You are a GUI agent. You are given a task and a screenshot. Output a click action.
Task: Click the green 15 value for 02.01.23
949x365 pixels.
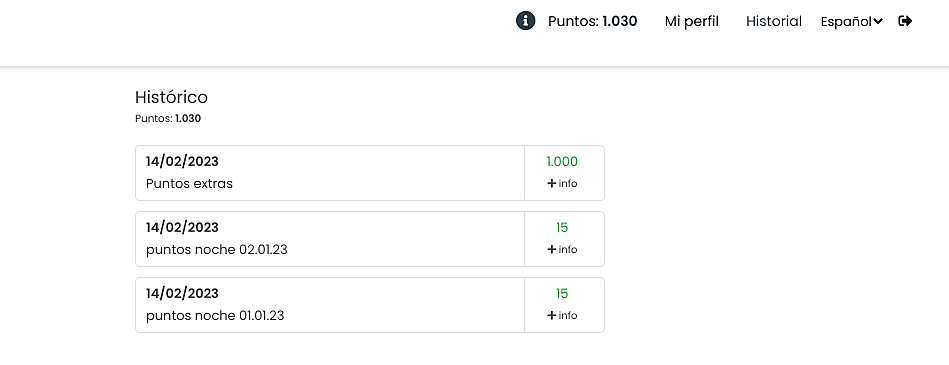(562, 228)
